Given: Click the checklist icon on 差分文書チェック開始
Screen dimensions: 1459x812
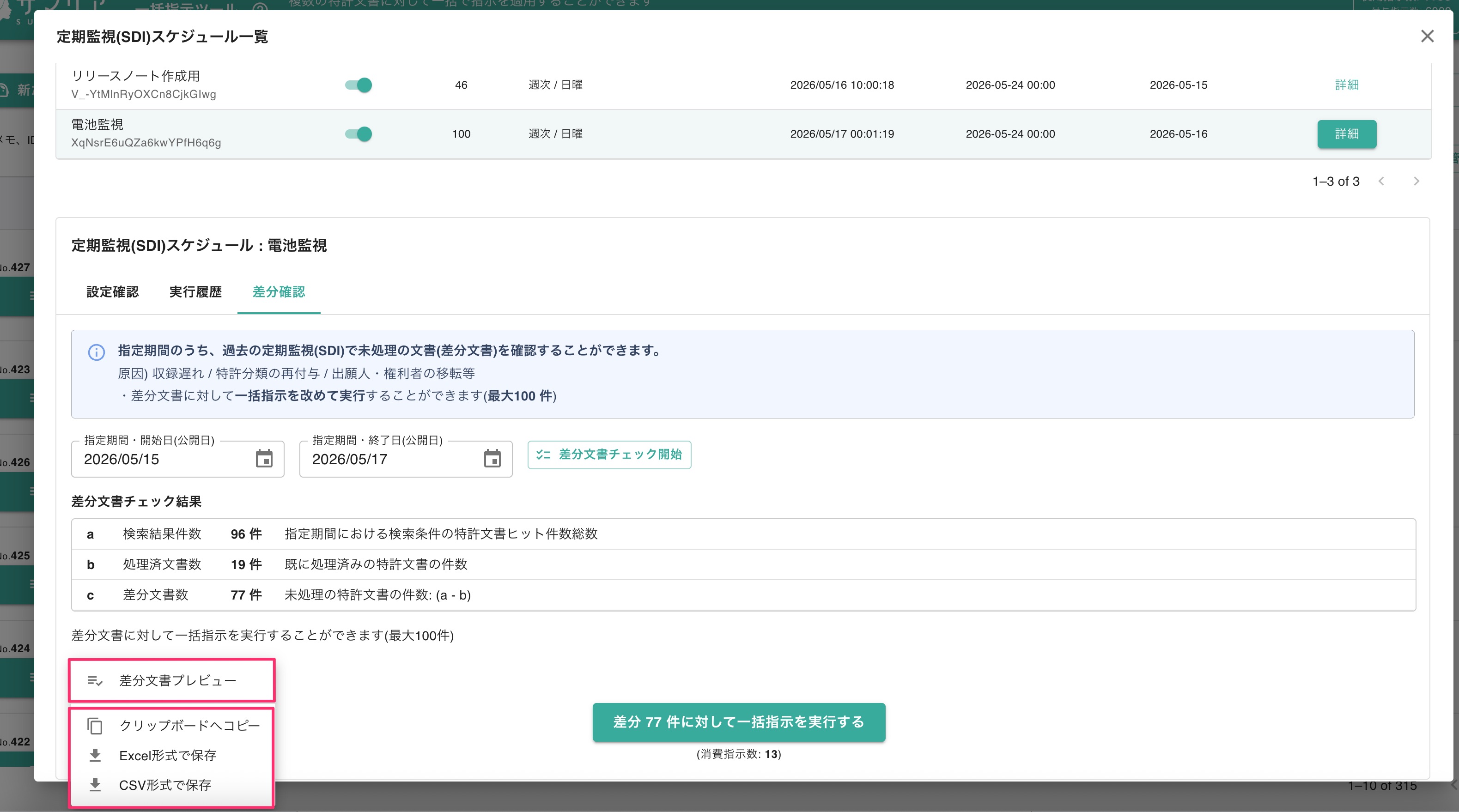Looking at the screenshot, I should (543, 454).
